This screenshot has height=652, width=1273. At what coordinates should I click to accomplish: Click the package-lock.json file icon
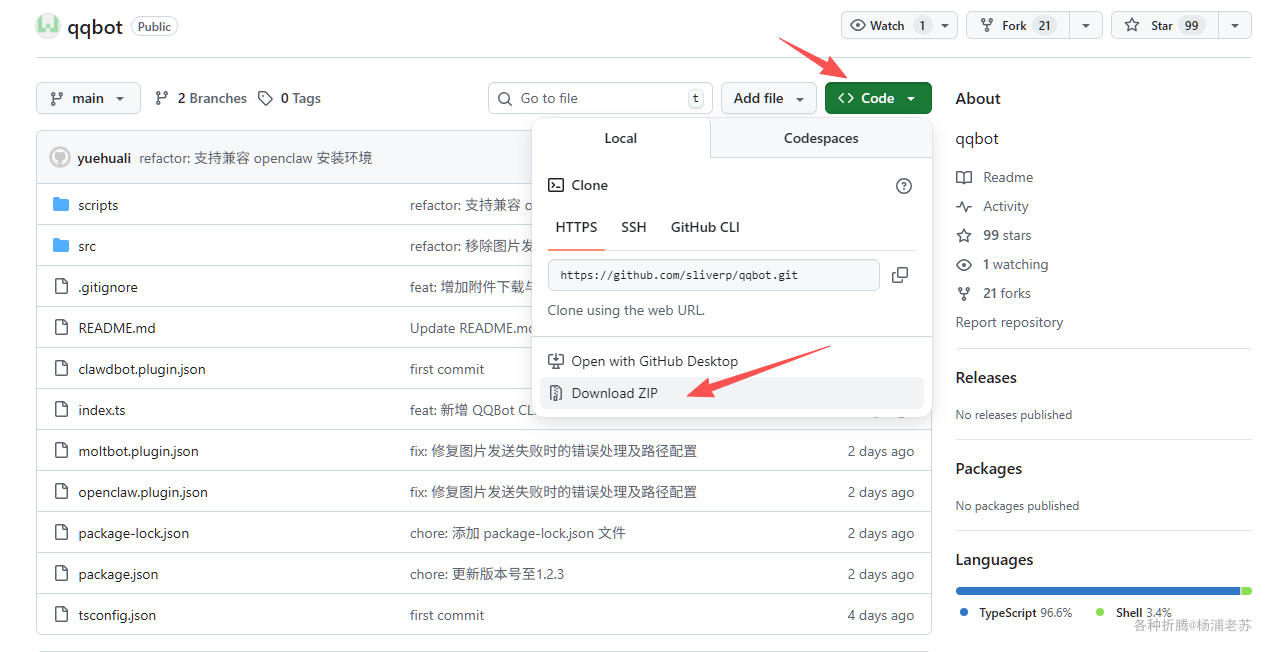[61, 533]
